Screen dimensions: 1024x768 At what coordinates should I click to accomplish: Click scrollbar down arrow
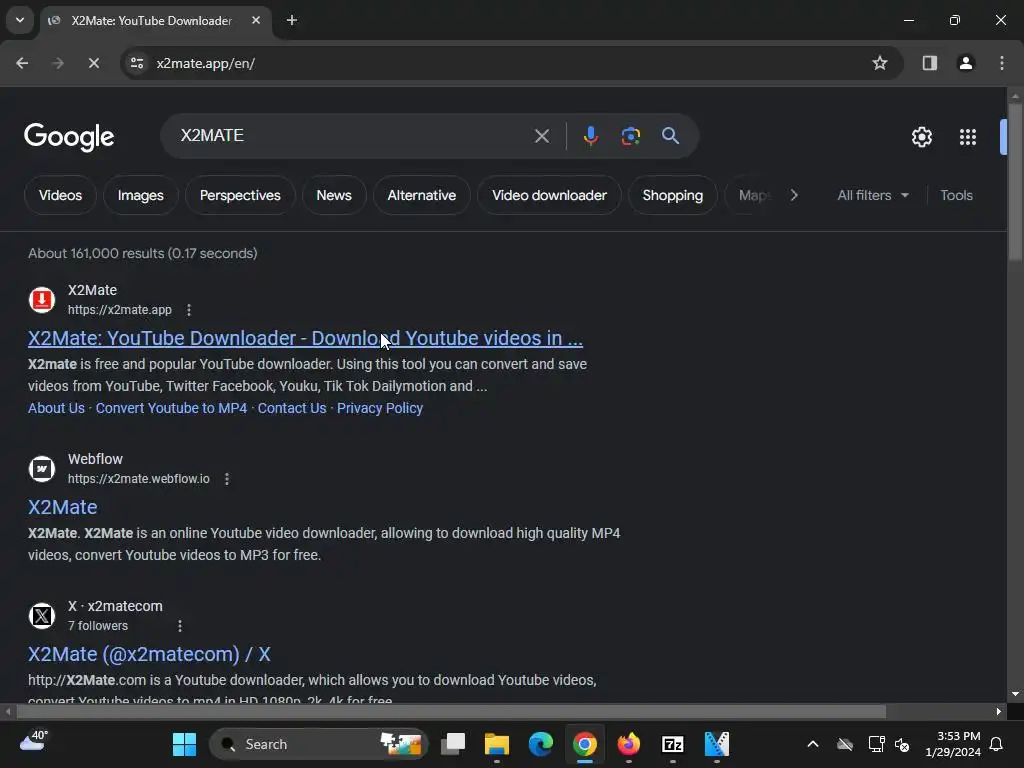1015,694
